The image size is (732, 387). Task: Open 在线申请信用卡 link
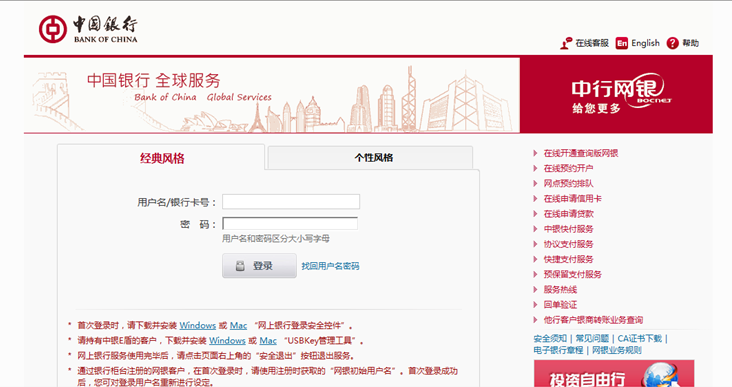click(572, 198)
